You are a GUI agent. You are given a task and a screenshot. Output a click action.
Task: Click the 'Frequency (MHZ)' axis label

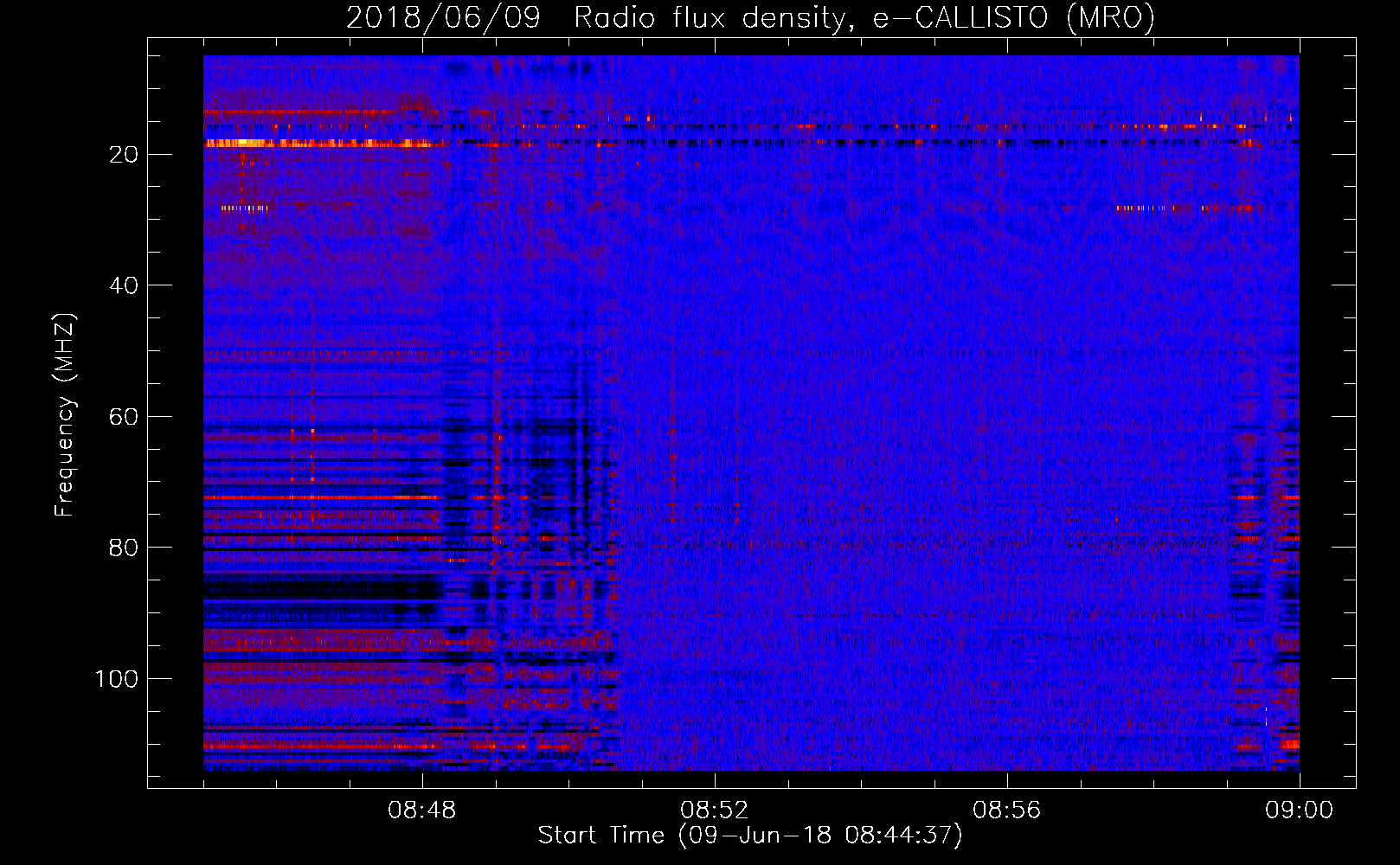[65, 415]
